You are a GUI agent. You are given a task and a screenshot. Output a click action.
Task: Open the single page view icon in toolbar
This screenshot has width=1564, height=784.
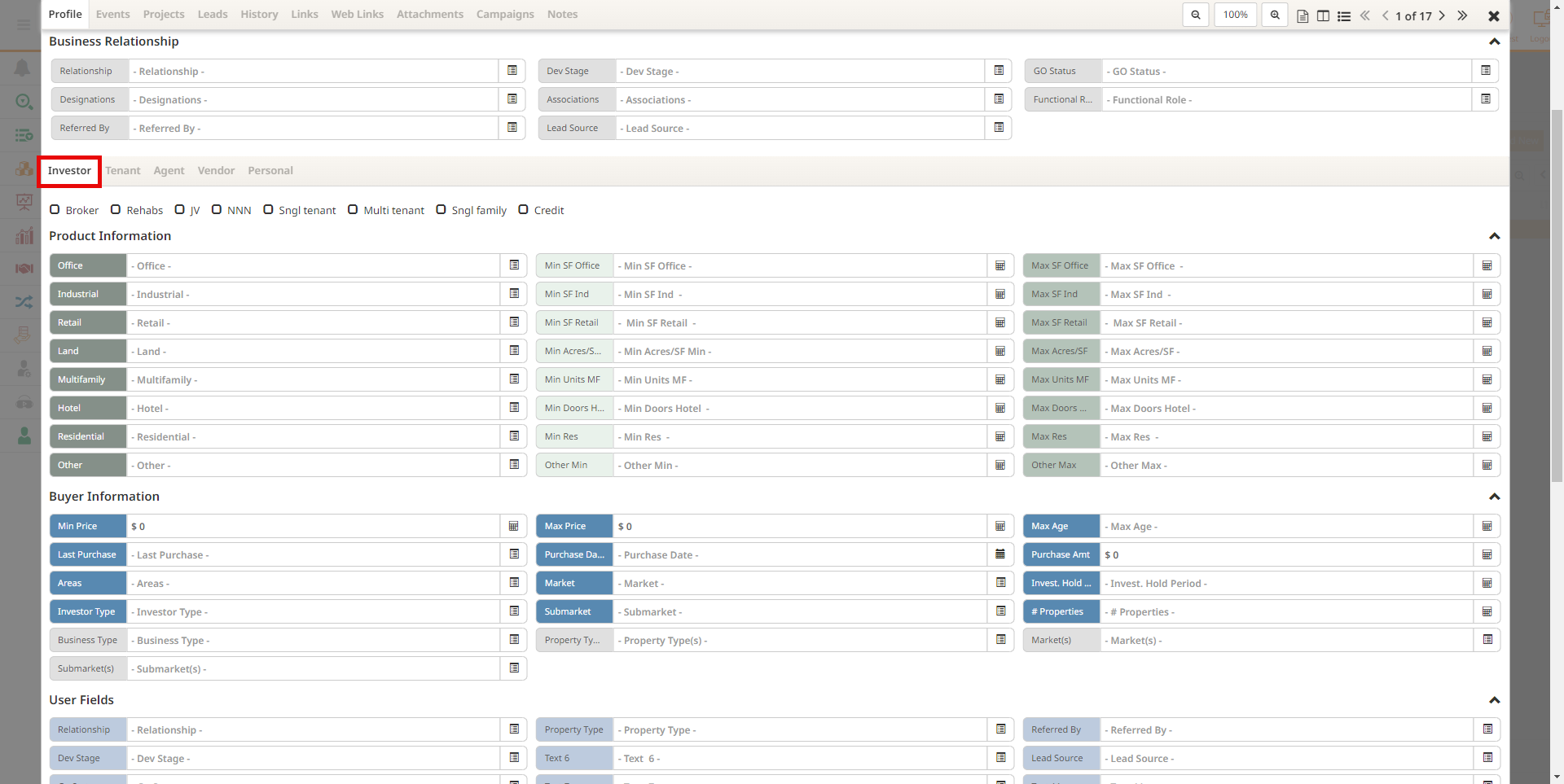pos(1302,15)
